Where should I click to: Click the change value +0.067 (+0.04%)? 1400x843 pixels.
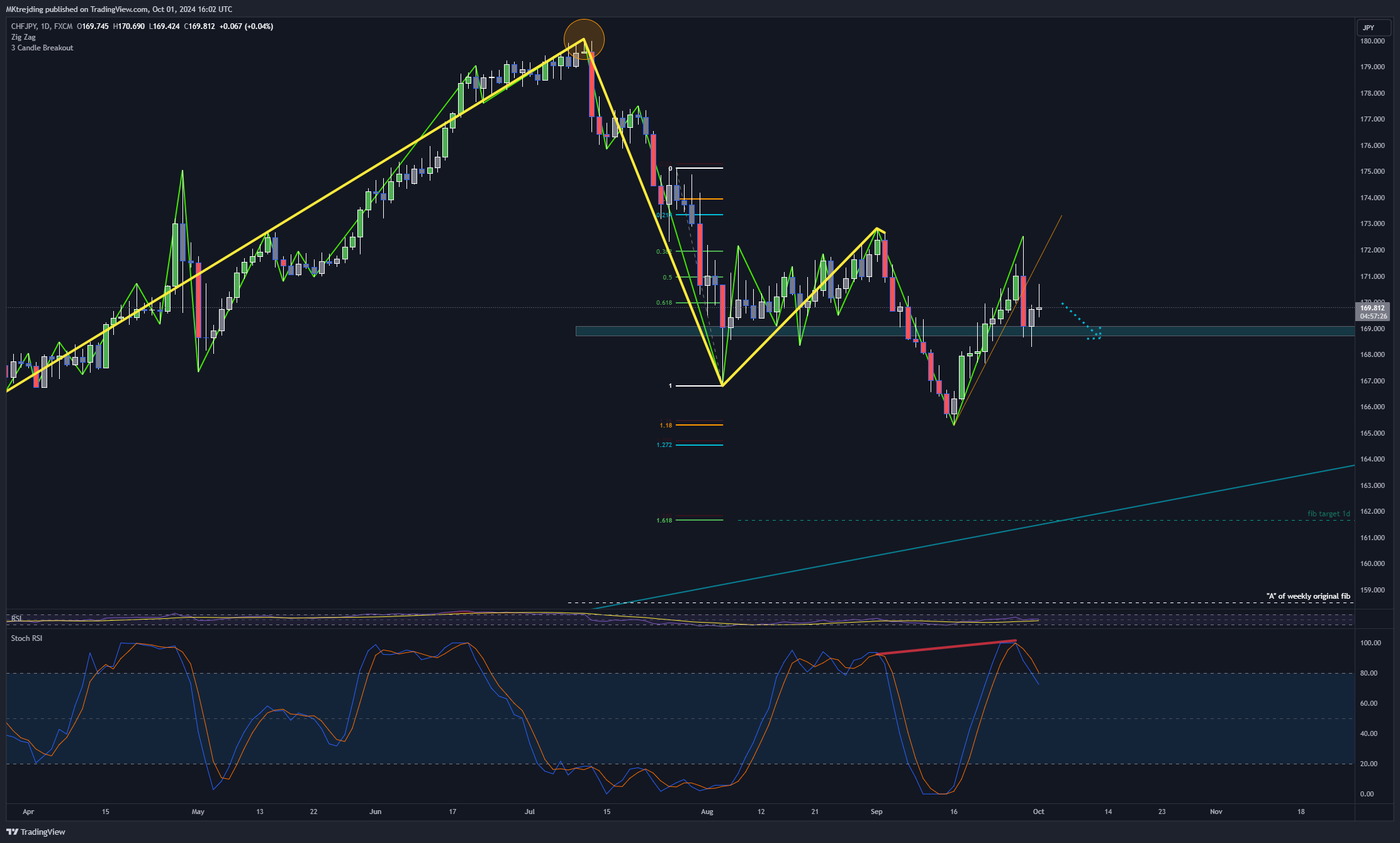247,26
